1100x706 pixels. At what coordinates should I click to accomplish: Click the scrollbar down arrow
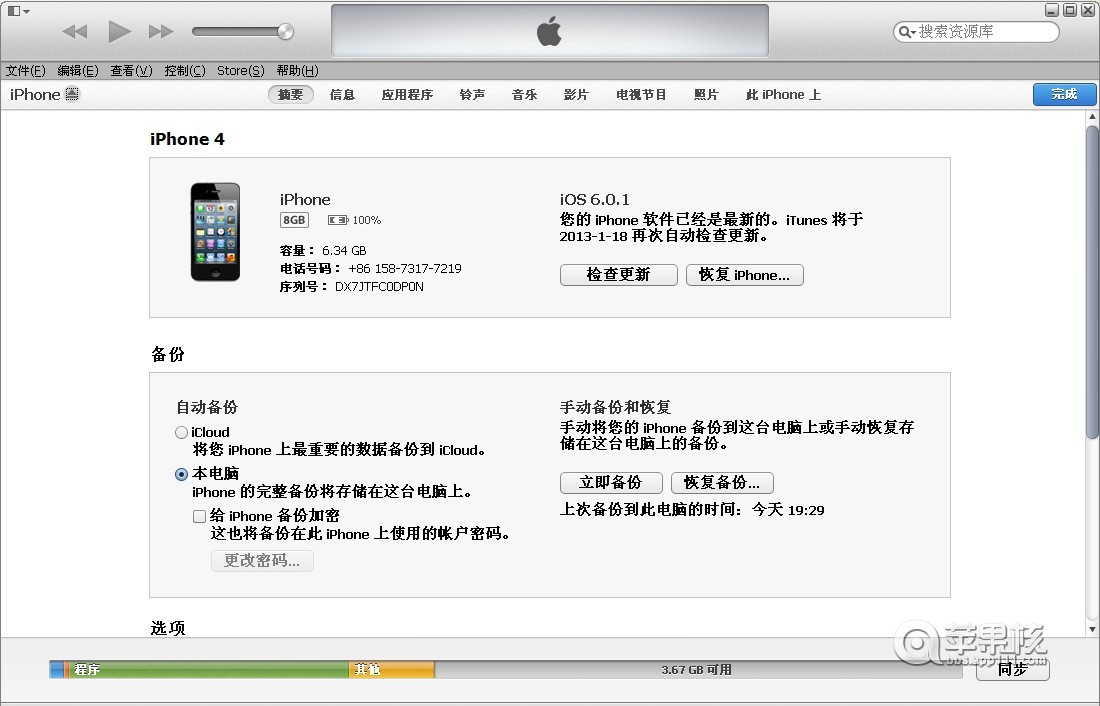click(1092, 630)
